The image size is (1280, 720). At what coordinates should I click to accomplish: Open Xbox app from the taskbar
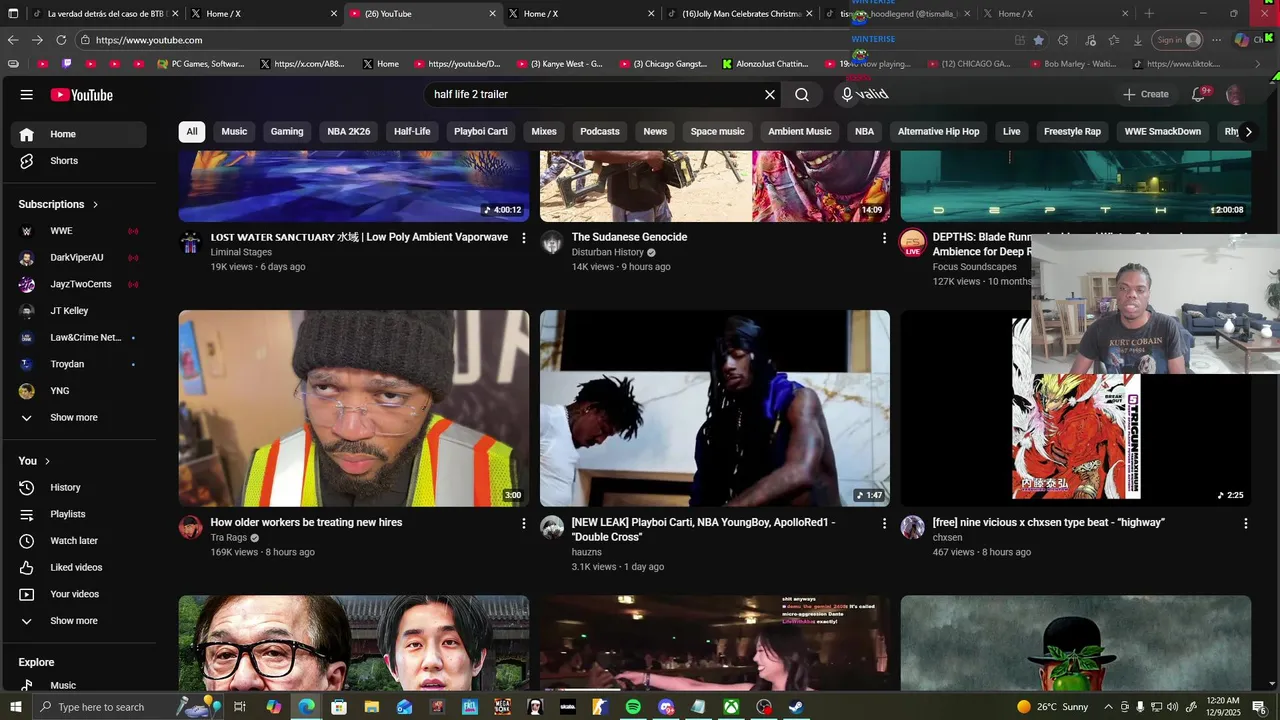(x=731, y=707)
